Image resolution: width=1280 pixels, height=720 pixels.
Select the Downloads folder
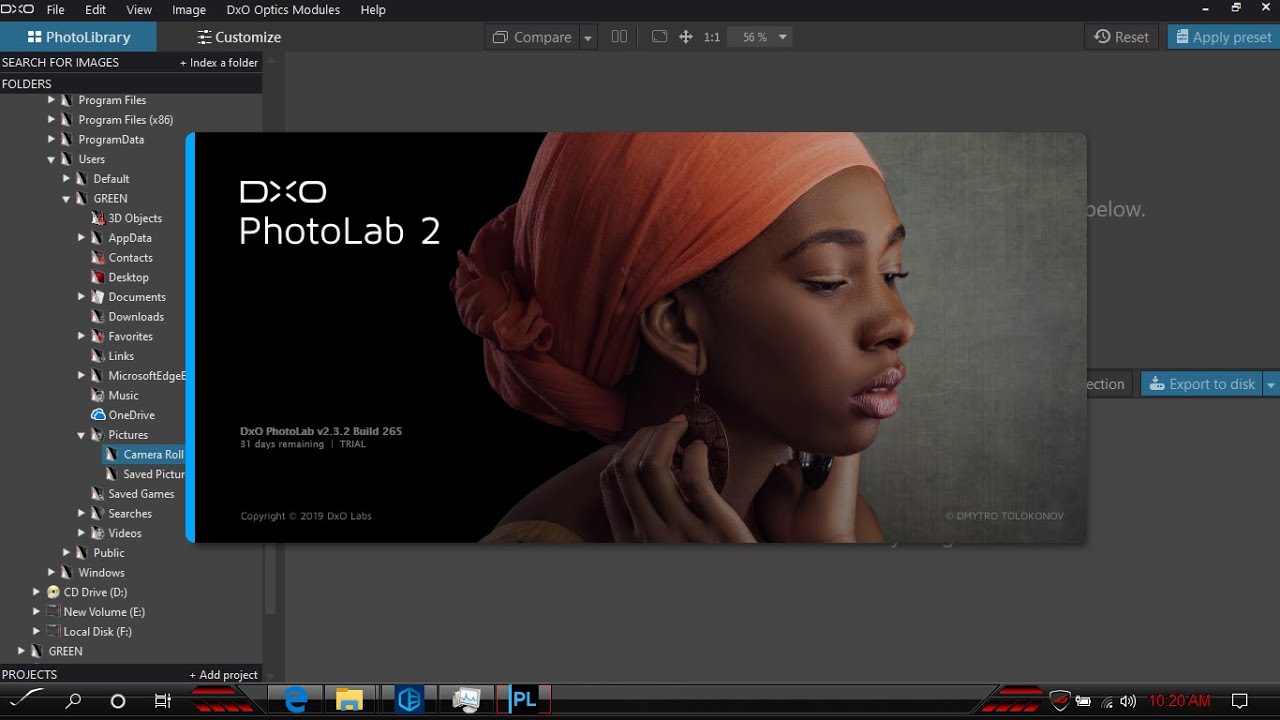(x=136, y=317)
